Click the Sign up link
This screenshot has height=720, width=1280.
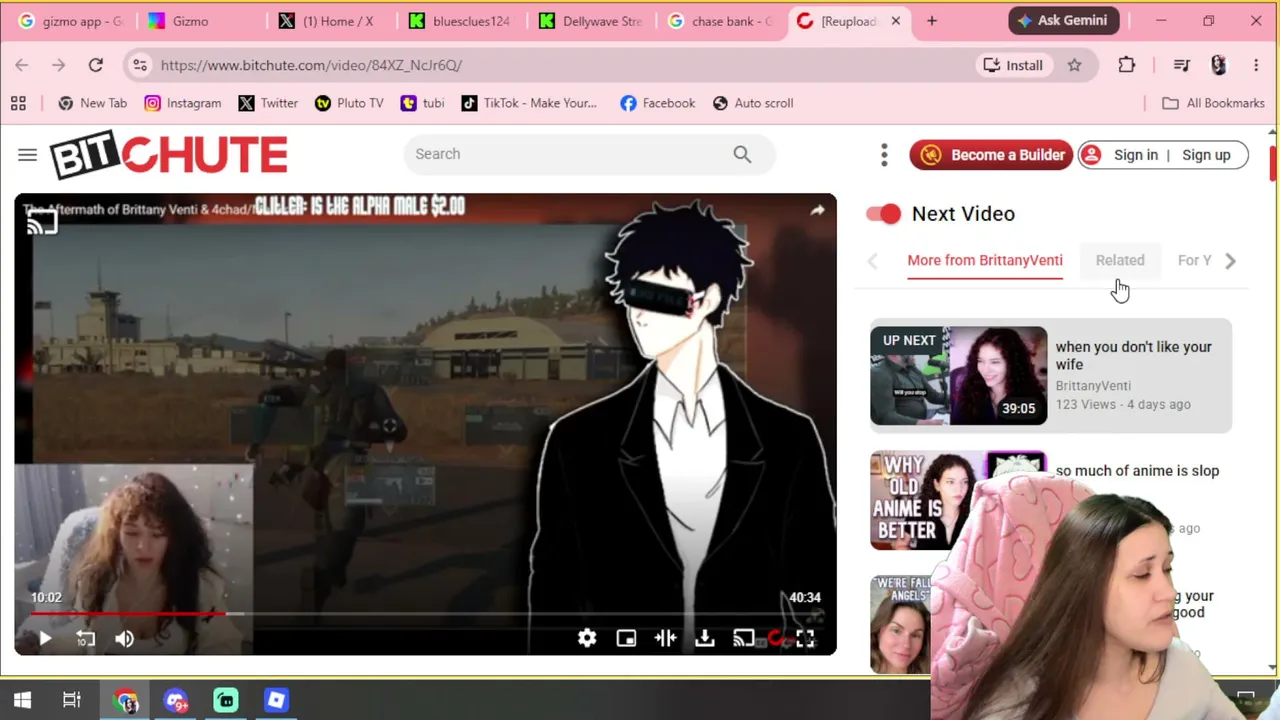tap(1206, 155)
